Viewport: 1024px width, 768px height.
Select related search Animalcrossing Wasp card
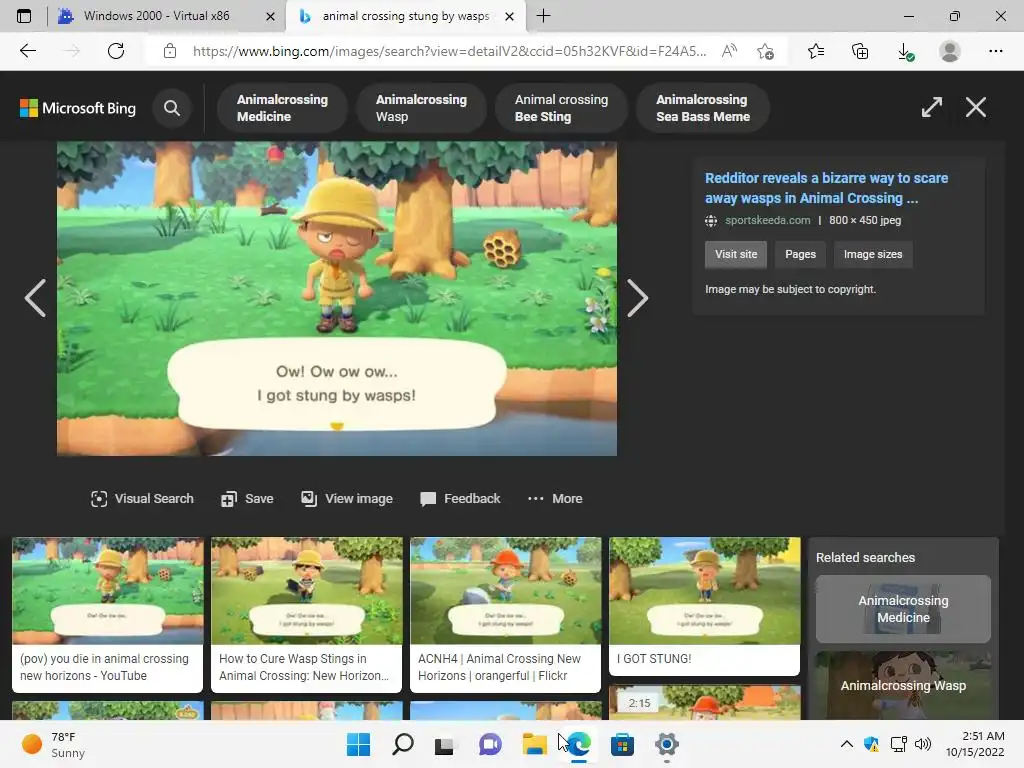point(903,685)
